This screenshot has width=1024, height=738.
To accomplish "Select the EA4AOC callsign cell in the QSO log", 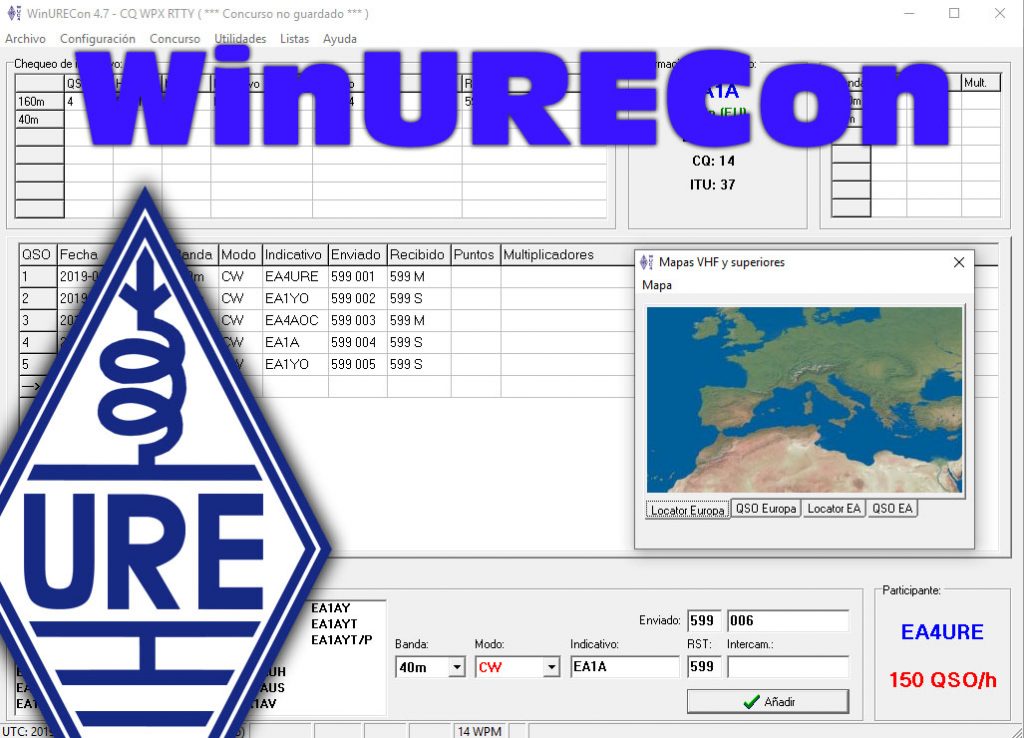I will (x=295, y=321).
